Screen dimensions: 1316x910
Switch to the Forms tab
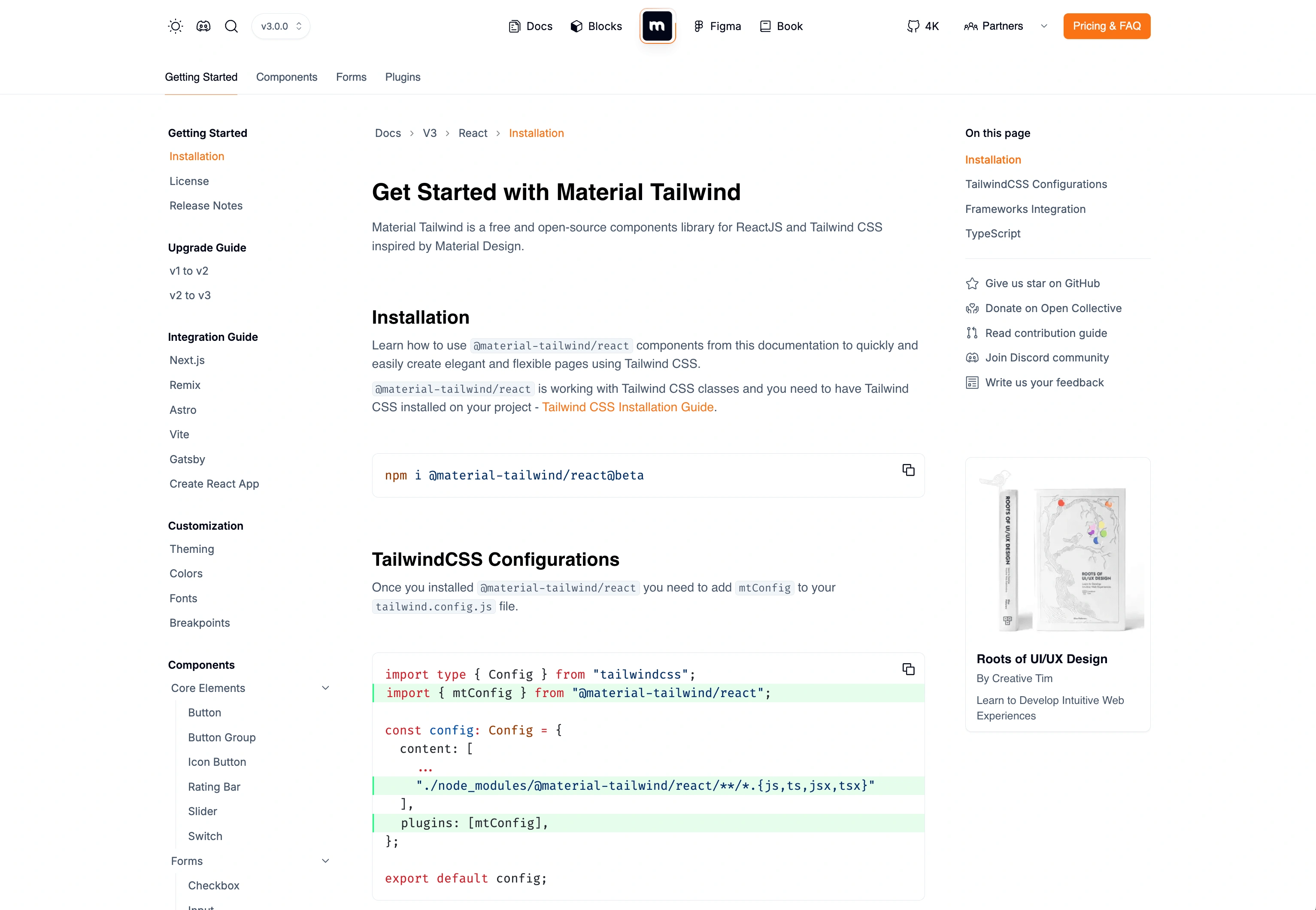pos(351,77)
